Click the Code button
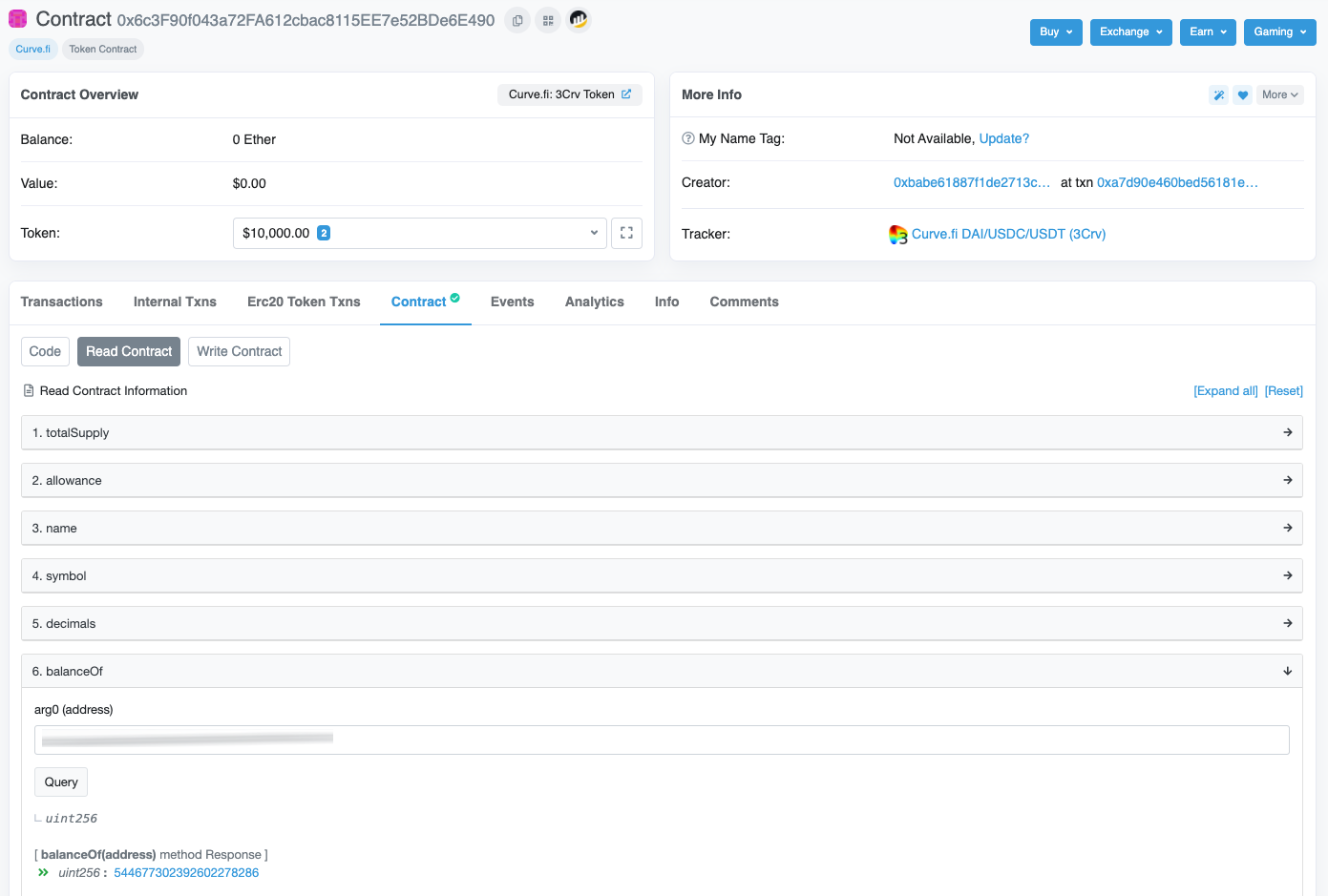The height and width of the screenshot is (896, 1328). pyautogui.click(x=45, y=351)
